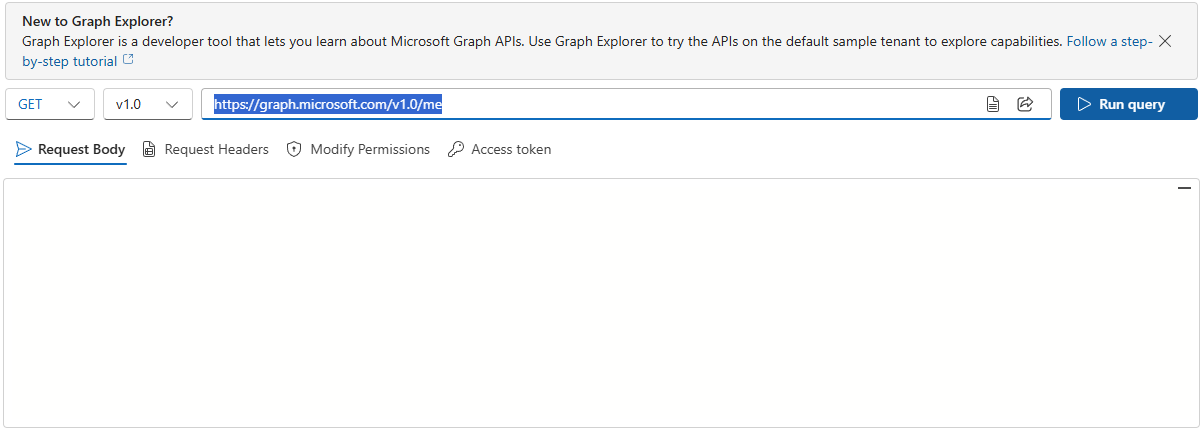Viewport: 1200px width, 432px height.
Task: Open the Request Headers tab
Action: 216,149
